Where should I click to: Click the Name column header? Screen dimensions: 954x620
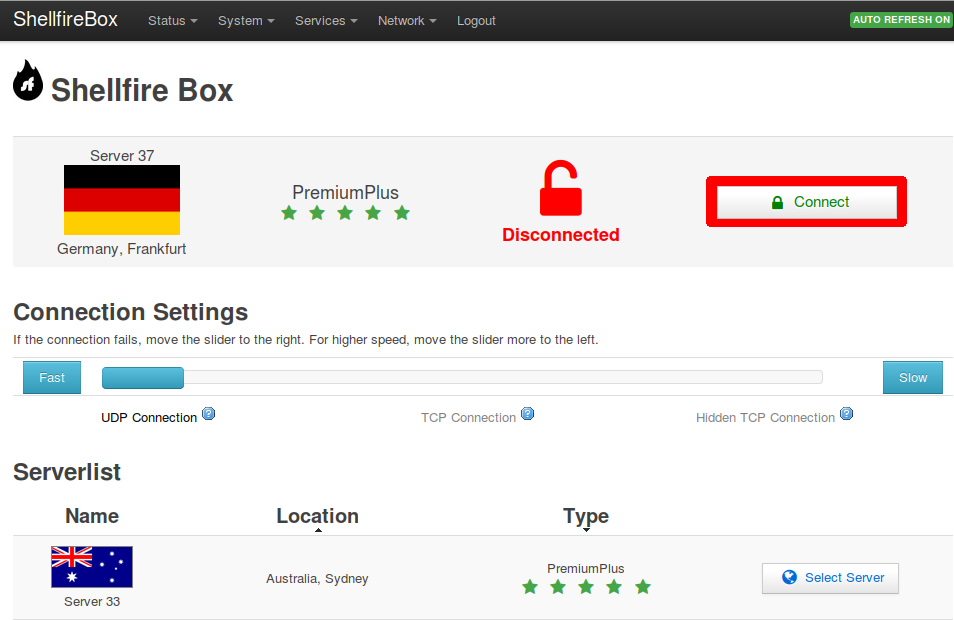coord(92,516)
